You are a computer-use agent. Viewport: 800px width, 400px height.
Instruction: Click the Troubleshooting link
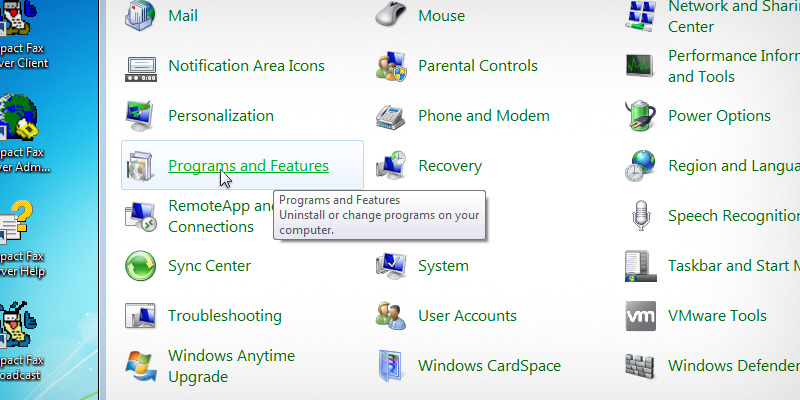click(x=224, y=316)
